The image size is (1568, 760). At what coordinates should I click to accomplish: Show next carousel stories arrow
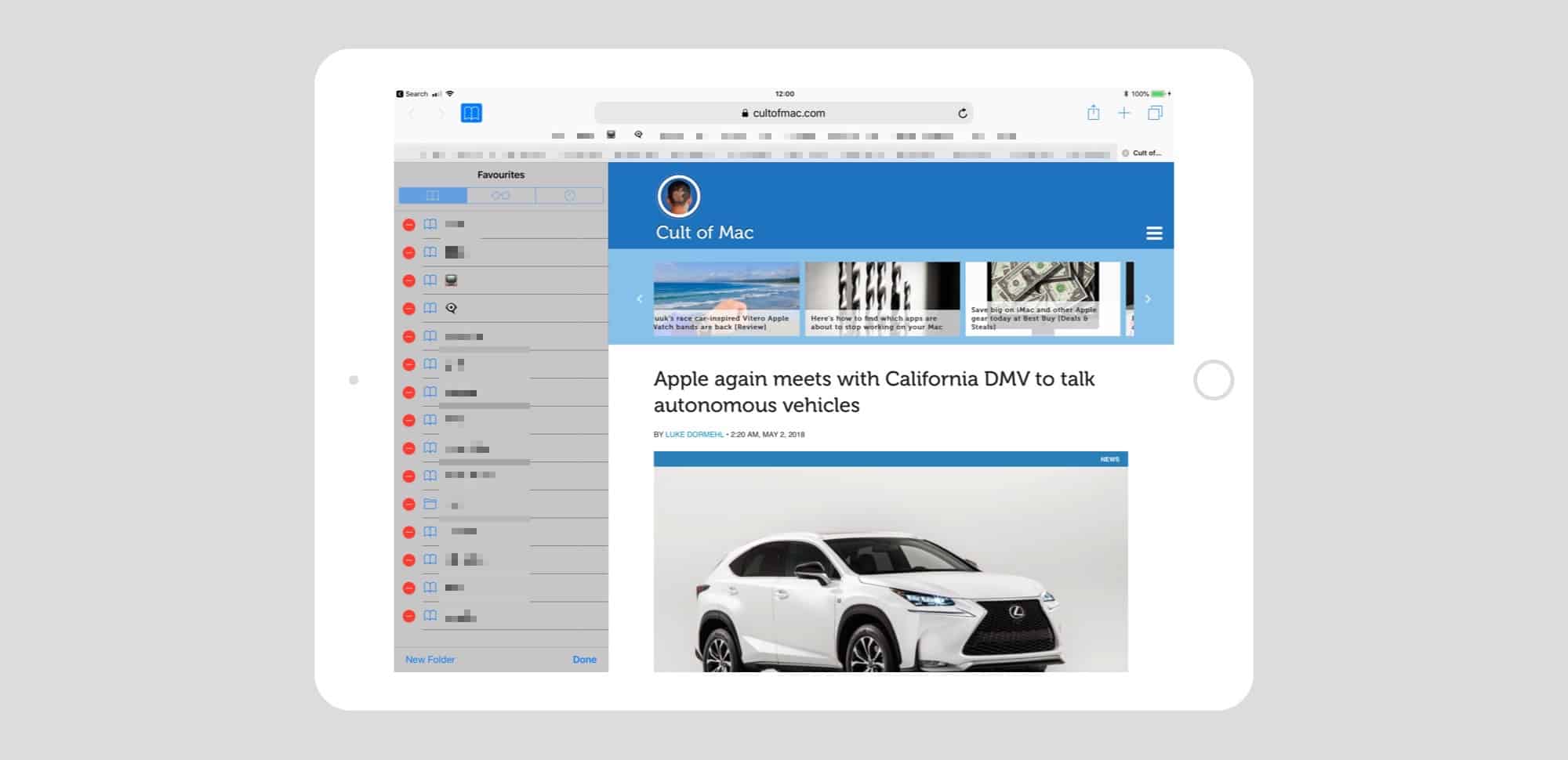[x=1148, y=299]
